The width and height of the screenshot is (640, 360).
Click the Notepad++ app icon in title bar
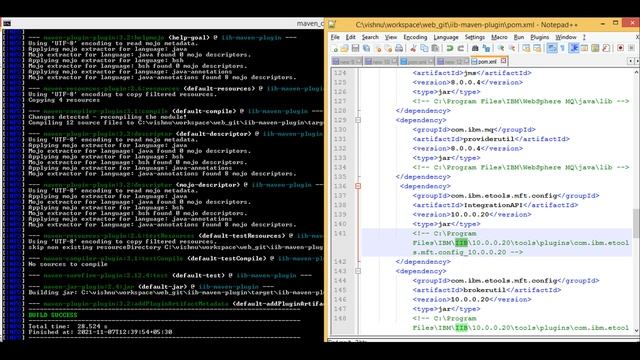(332, 25)
